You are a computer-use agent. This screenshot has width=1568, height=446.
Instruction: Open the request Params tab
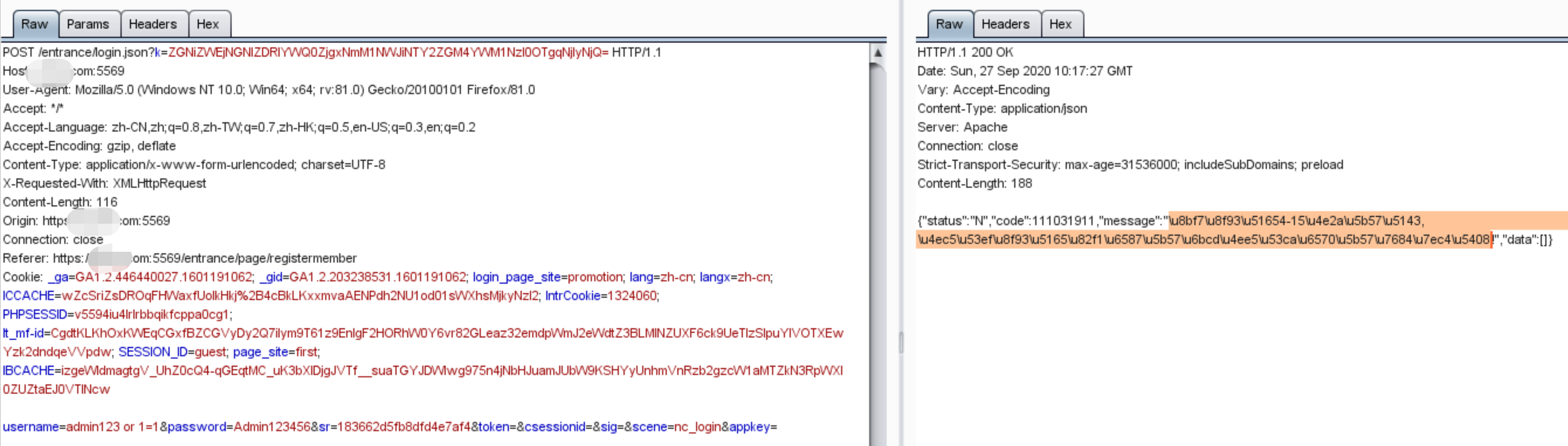click(89, 24)
